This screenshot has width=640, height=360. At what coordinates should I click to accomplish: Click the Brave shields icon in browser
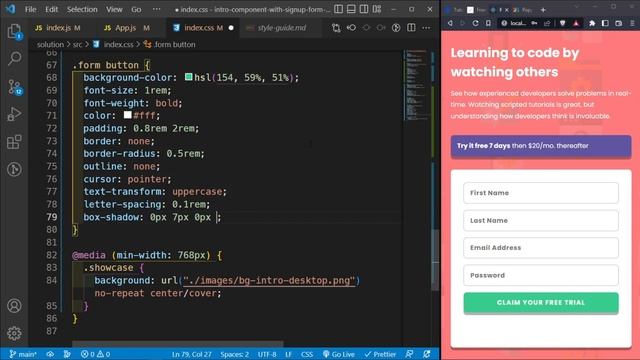[563, 23]
